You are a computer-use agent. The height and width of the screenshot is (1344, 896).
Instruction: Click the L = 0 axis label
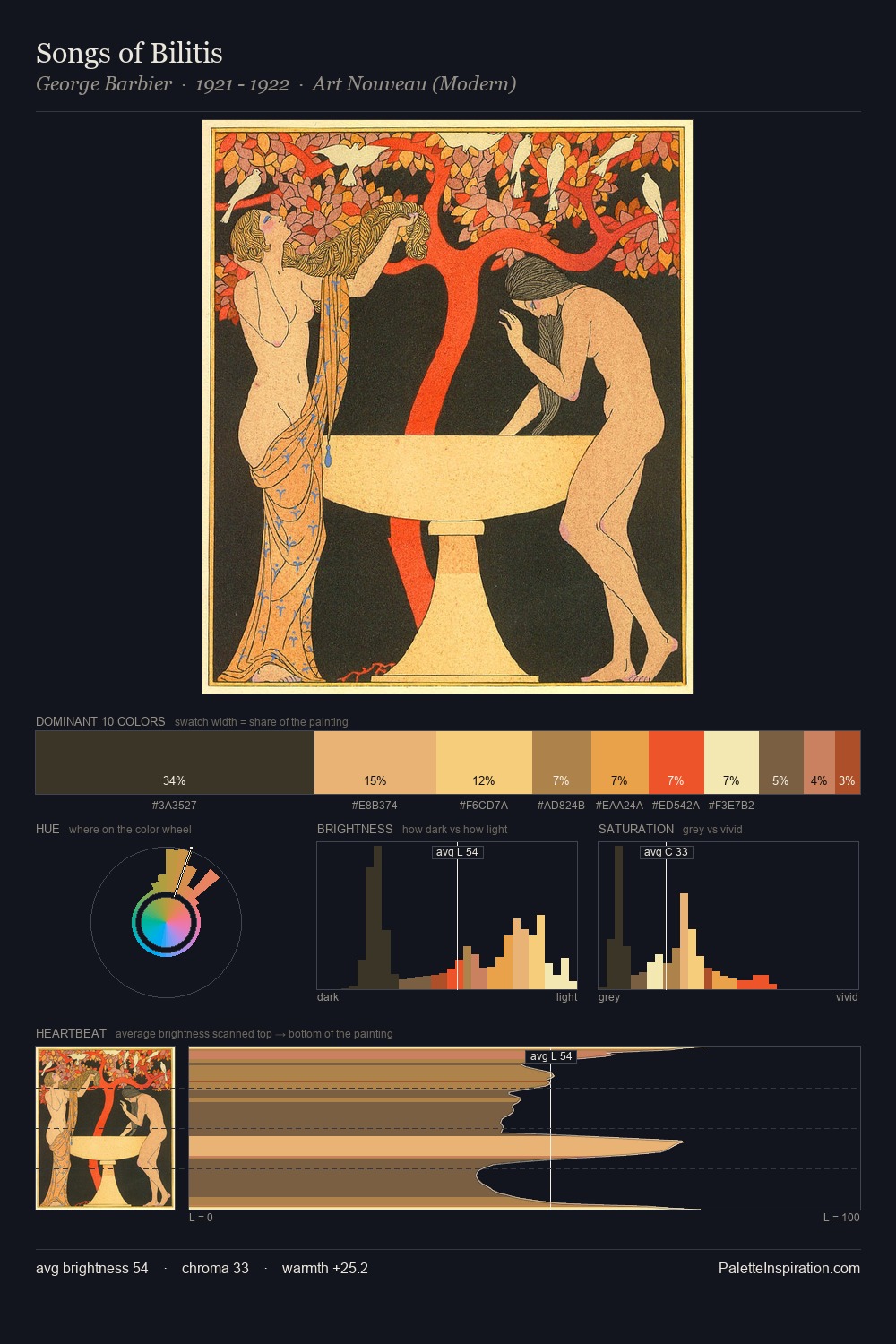click(x=201, y=1218)
